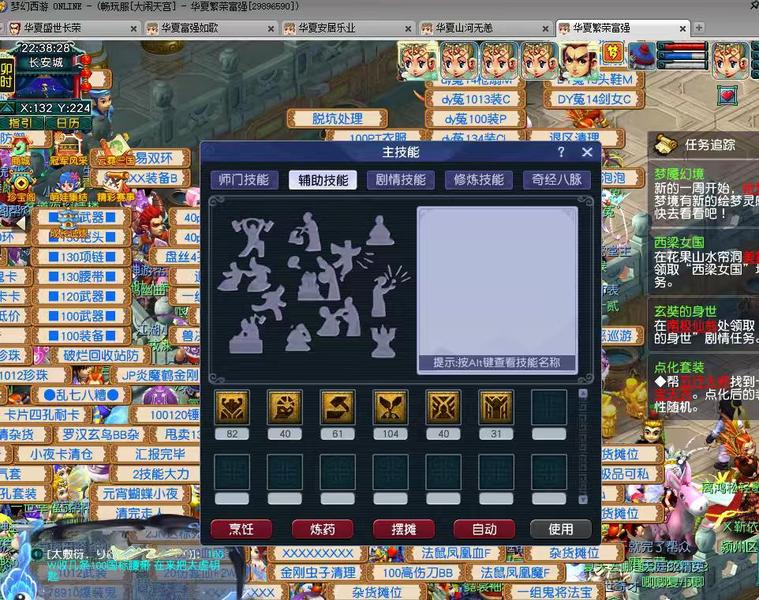Click the red heart icon below the avatar
Image resolution: width=759 pixels, height=600 pixels.
(x=727, y=96)
